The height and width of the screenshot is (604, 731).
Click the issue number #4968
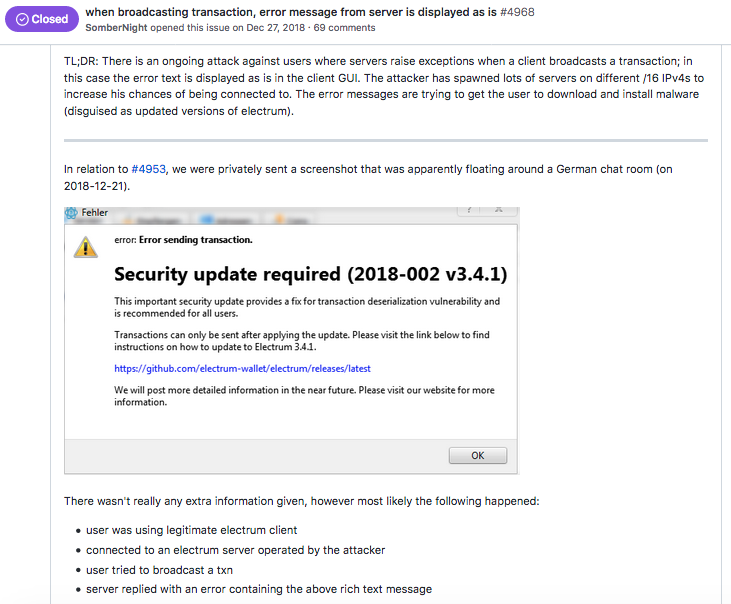pos(517,12)
